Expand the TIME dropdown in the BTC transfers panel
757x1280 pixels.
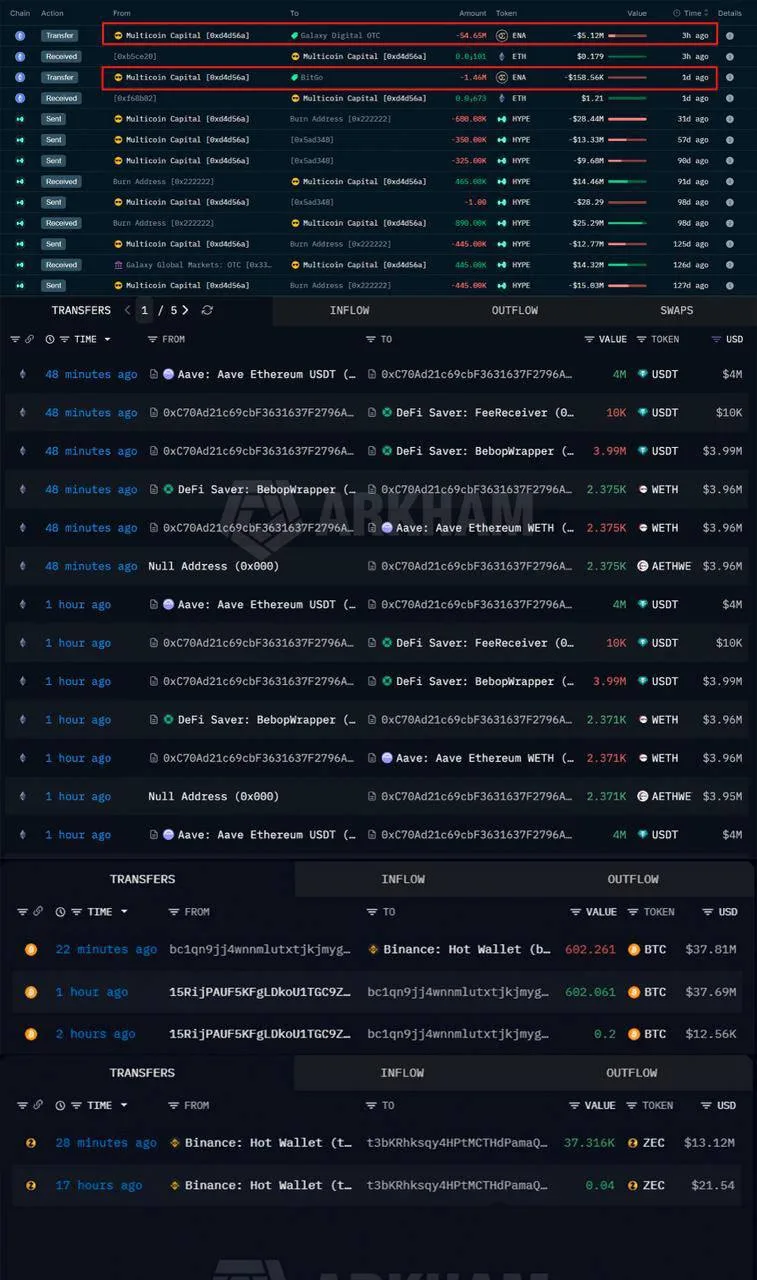tap(100, 912)
